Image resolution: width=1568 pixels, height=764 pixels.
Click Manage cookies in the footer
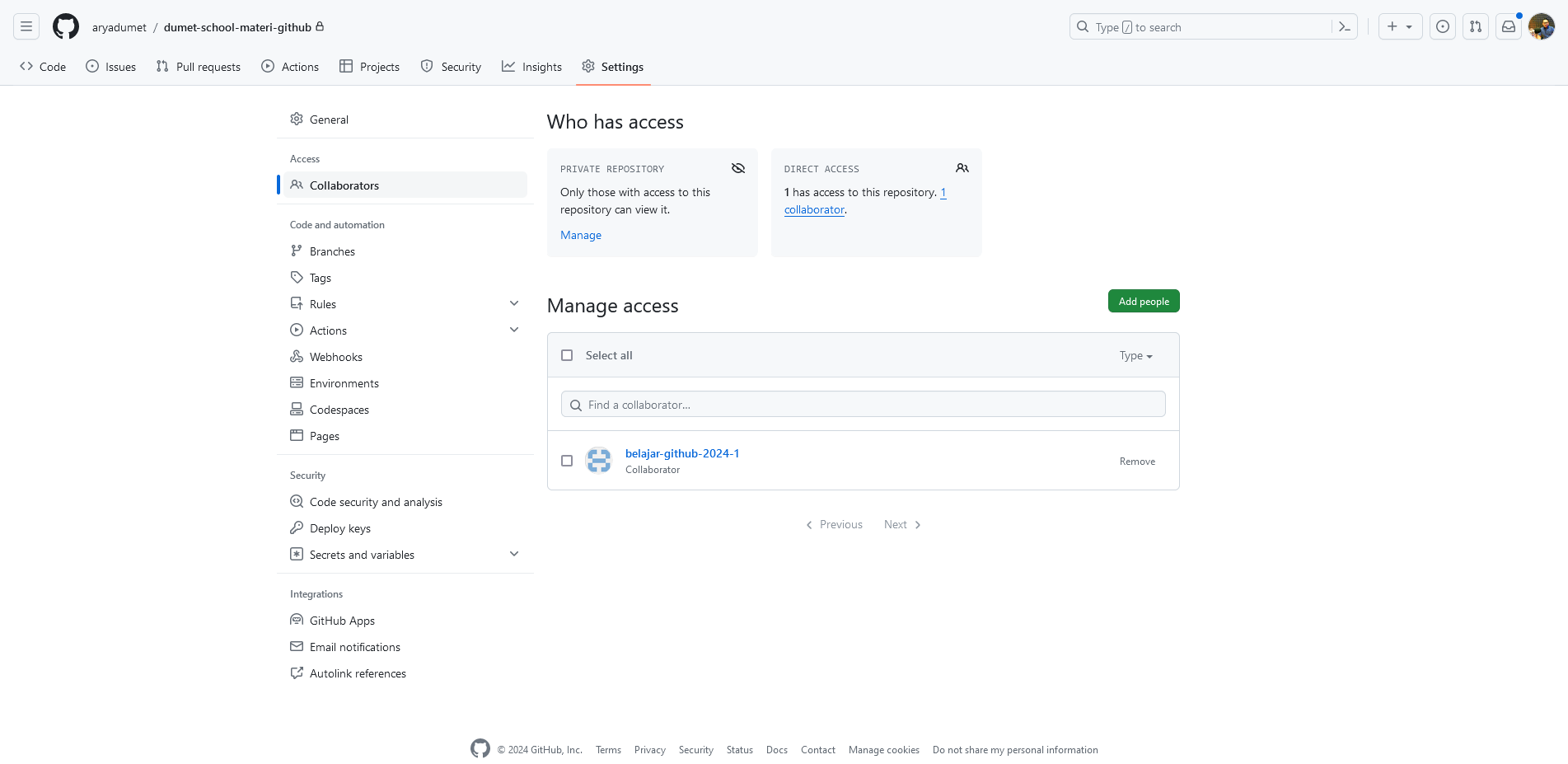[x=883, y=750]
